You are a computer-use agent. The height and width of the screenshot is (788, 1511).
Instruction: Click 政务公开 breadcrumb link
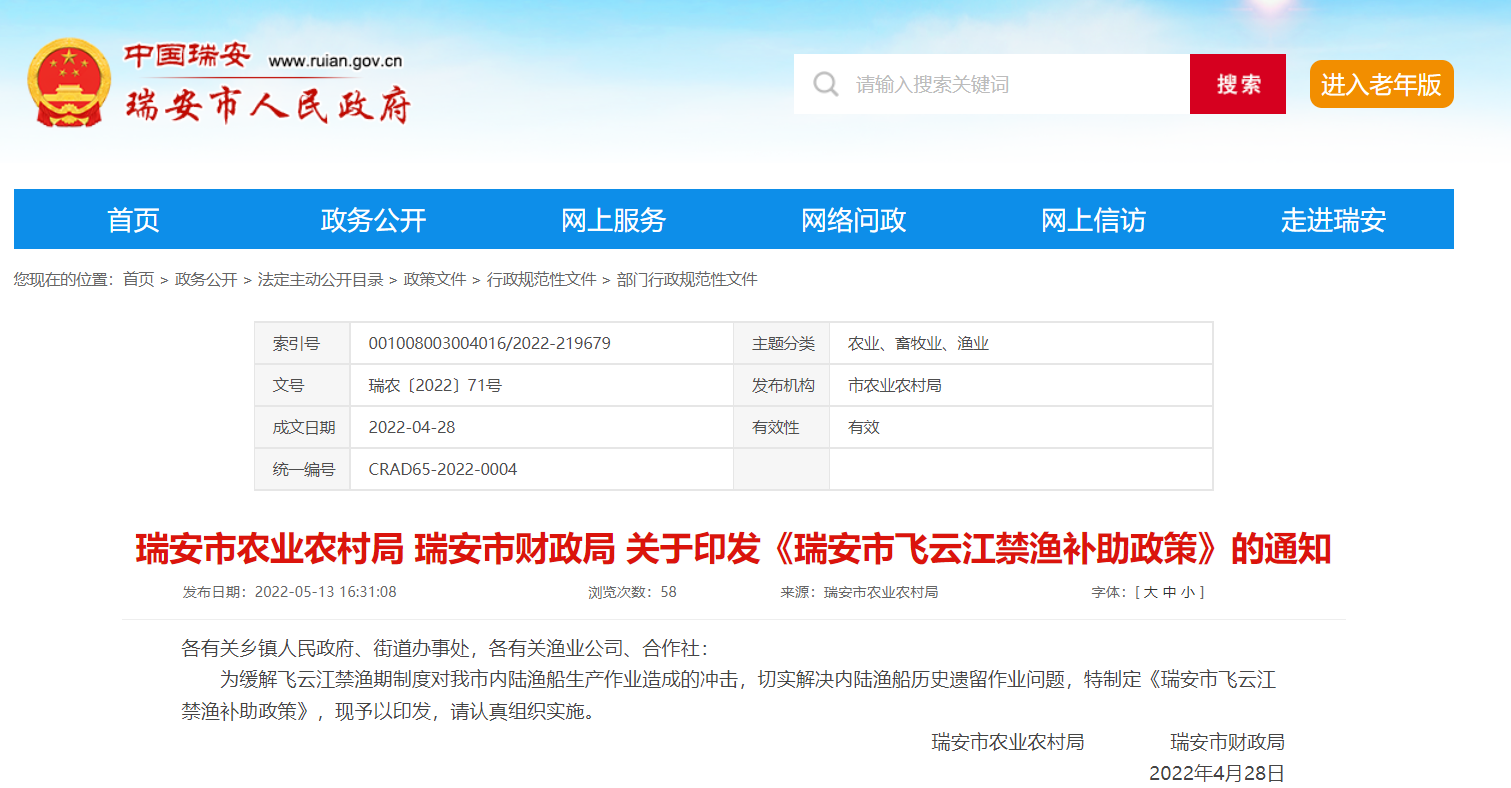[x=206, y=280]
